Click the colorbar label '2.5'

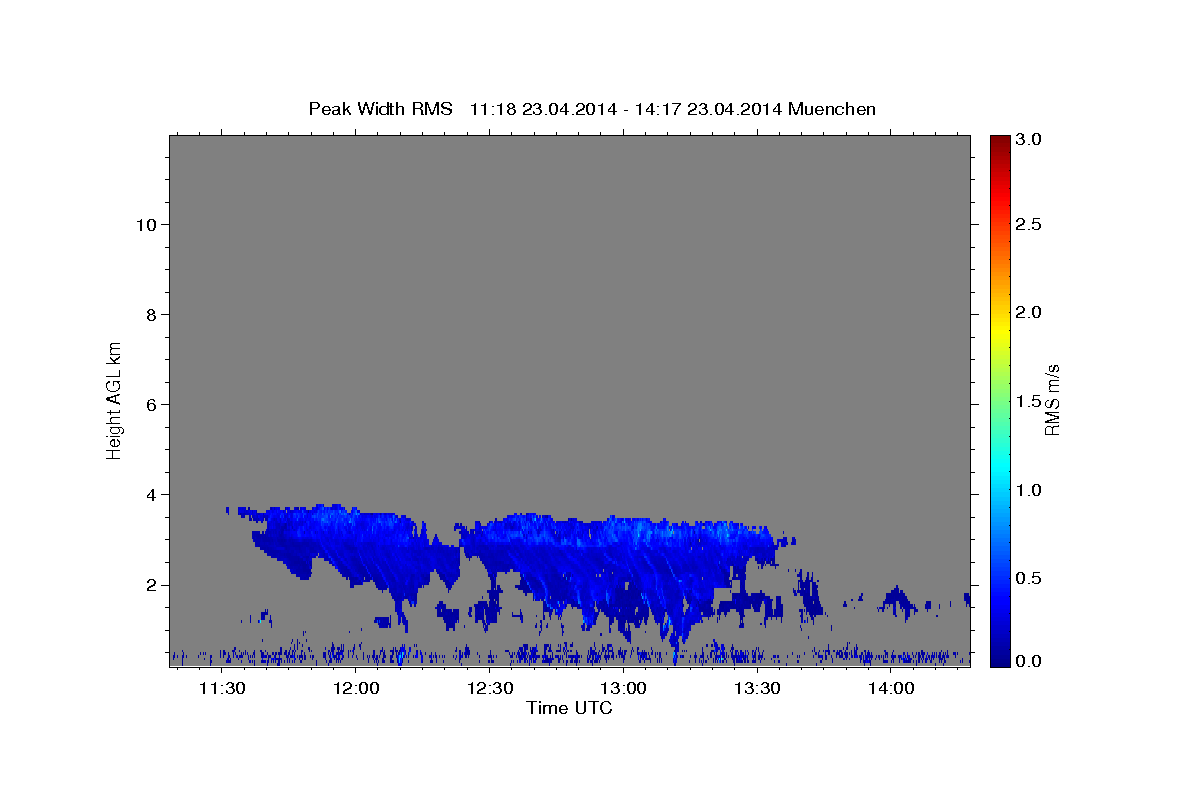pos(1028,225)
